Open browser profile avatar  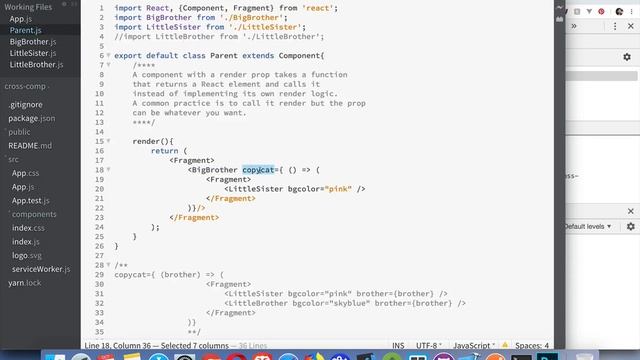click(x=619, y=11)
